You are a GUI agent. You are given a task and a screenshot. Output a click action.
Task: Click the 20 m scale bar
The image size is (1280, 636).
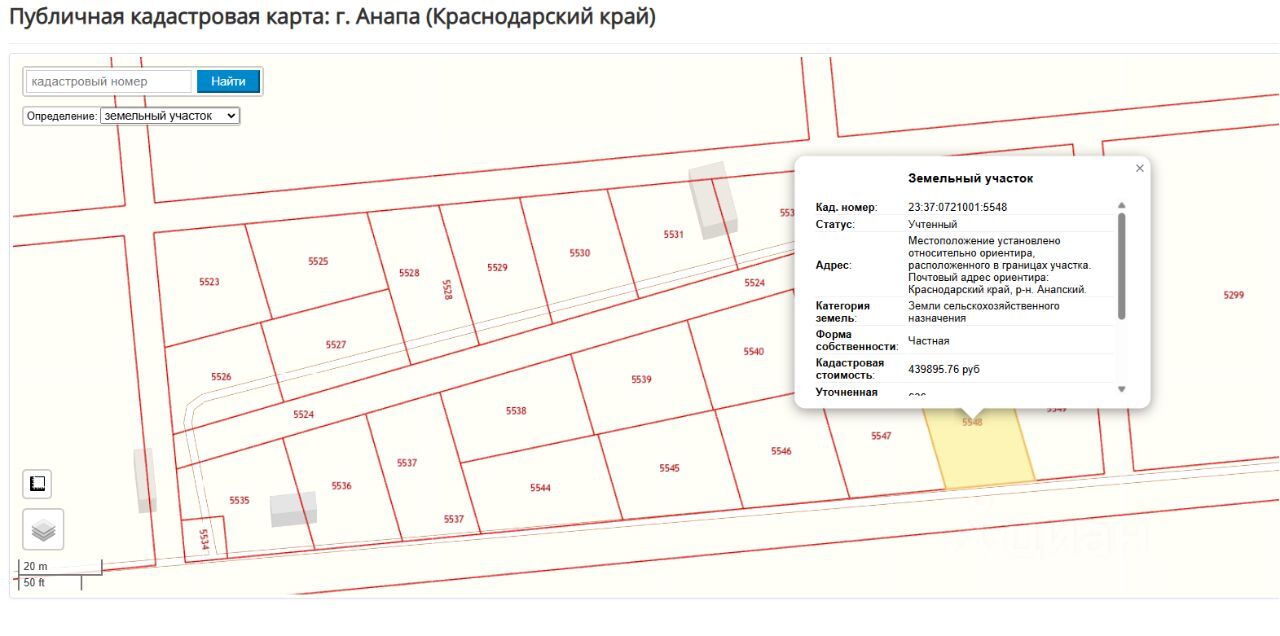[60, 567]
